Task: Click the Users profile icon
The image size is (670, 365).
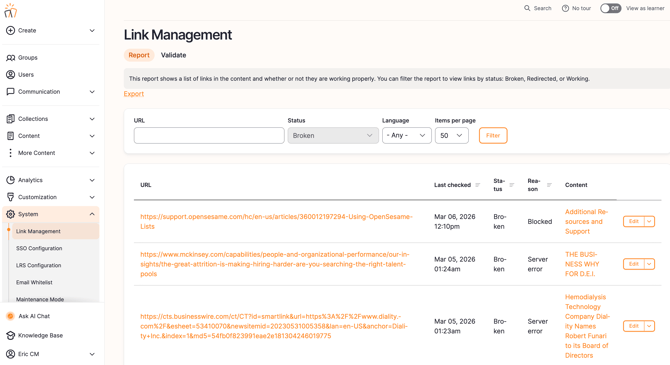Action: [x=10, y=74]
